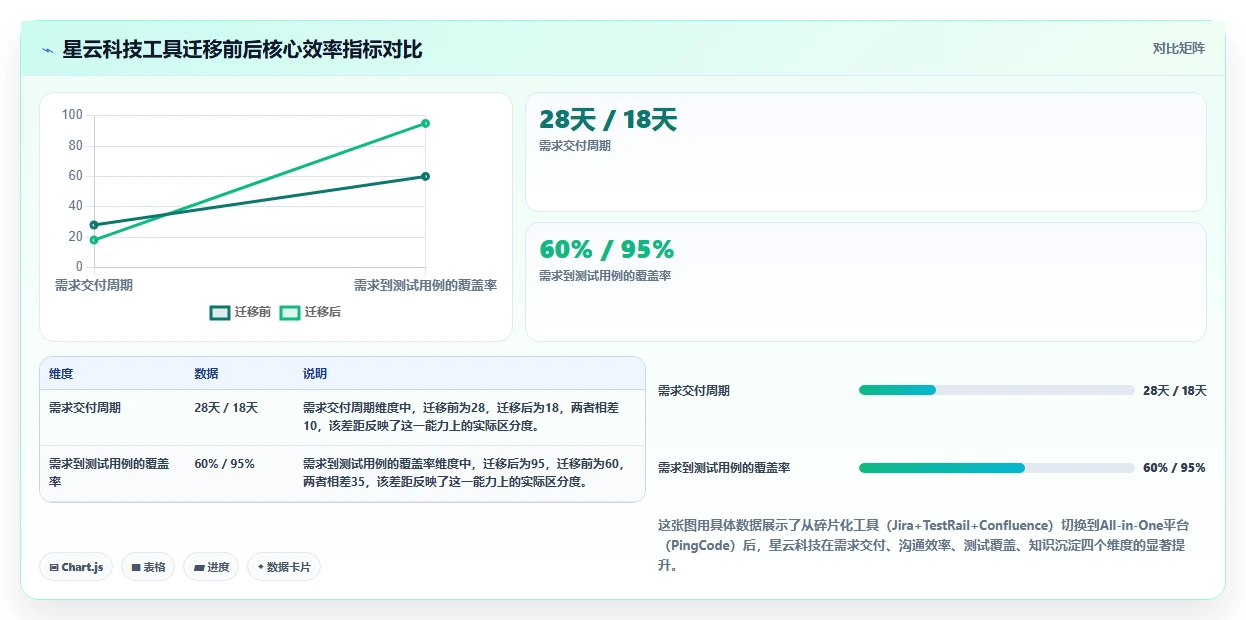Click the 数据卡片 tag chip
The height and width of the screenshot is (620, 1246).
coord(284,567)
